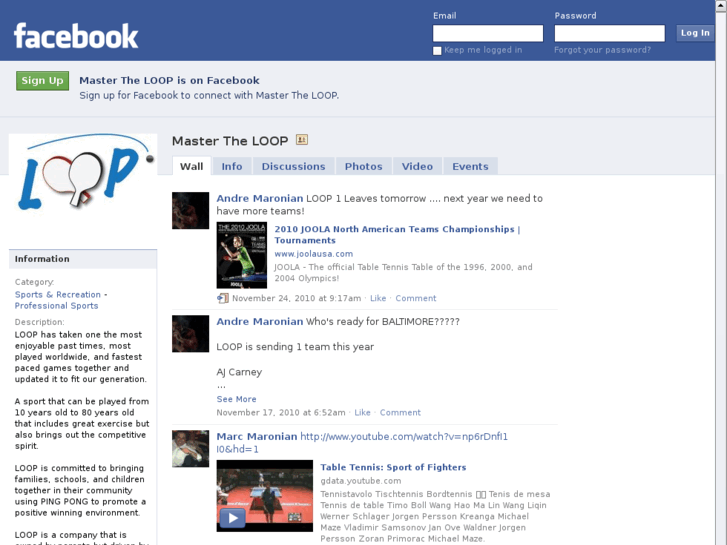The width and height of the screenshot is (727, 545).
Task: Comment on the November 24 post
Action: 415,298
